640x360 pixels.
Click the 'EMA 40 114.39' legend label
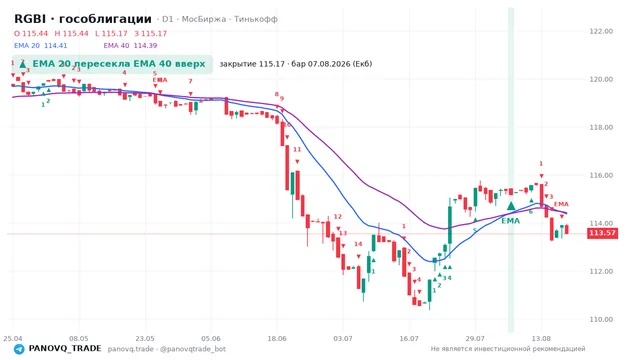click(x=130, y=45)
